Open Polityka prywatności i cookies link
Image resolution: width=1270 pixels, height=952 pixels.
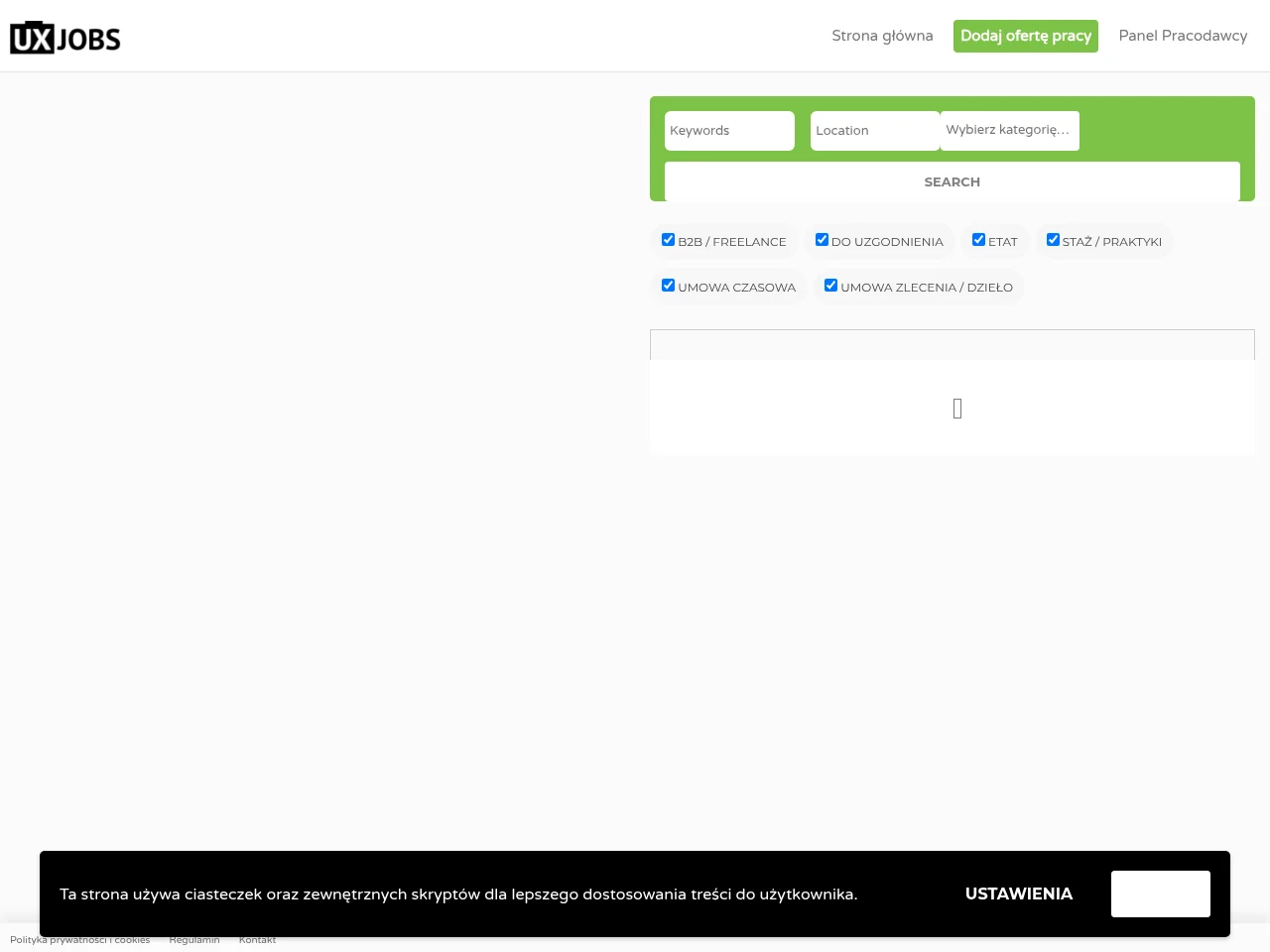click(x=80, y=940)
